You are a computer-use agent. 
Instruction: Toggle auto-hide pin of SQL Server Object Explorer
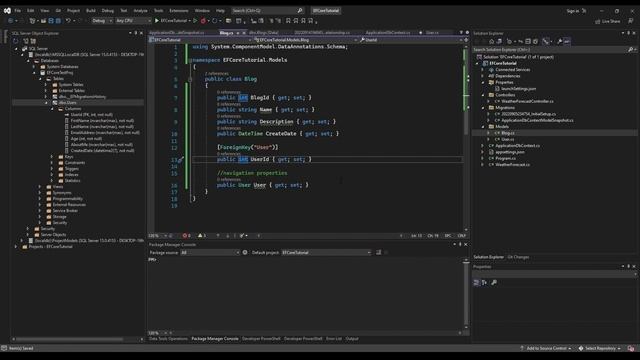(136, 33)
